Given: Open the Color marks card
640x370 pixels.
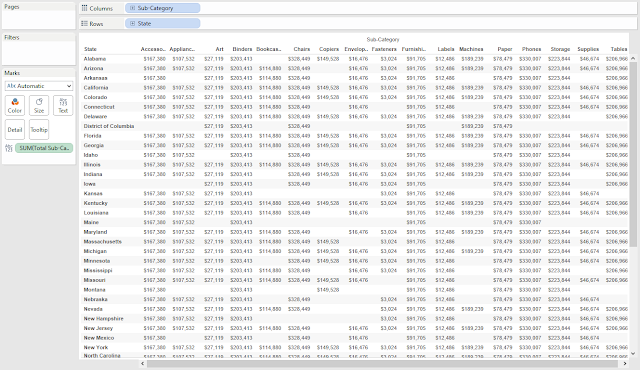Looking at the screenshot, I should pyautogui.click(x=15, y=106).
